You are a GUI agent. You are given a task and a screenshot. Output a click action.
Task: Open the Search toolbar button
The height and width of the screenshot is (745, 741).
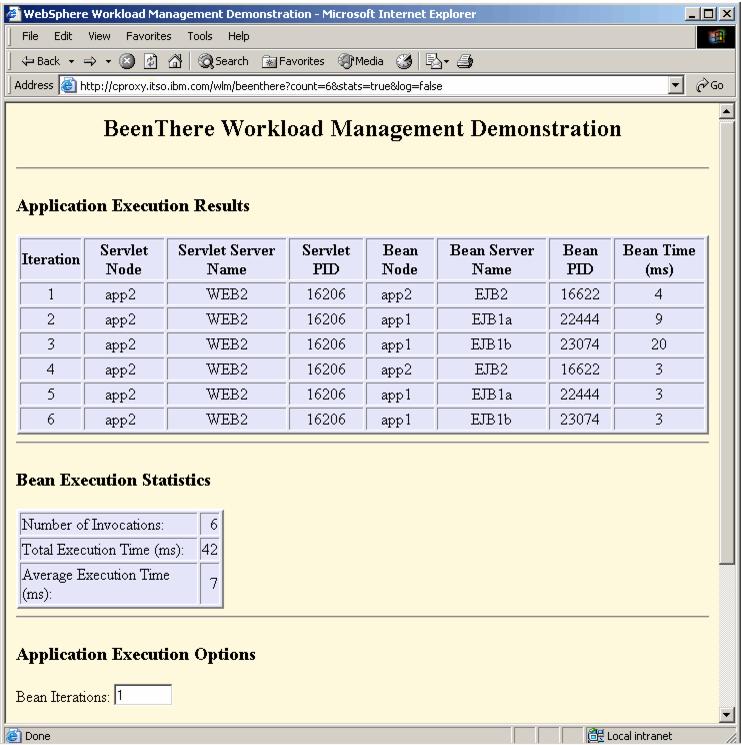(223, 61)
